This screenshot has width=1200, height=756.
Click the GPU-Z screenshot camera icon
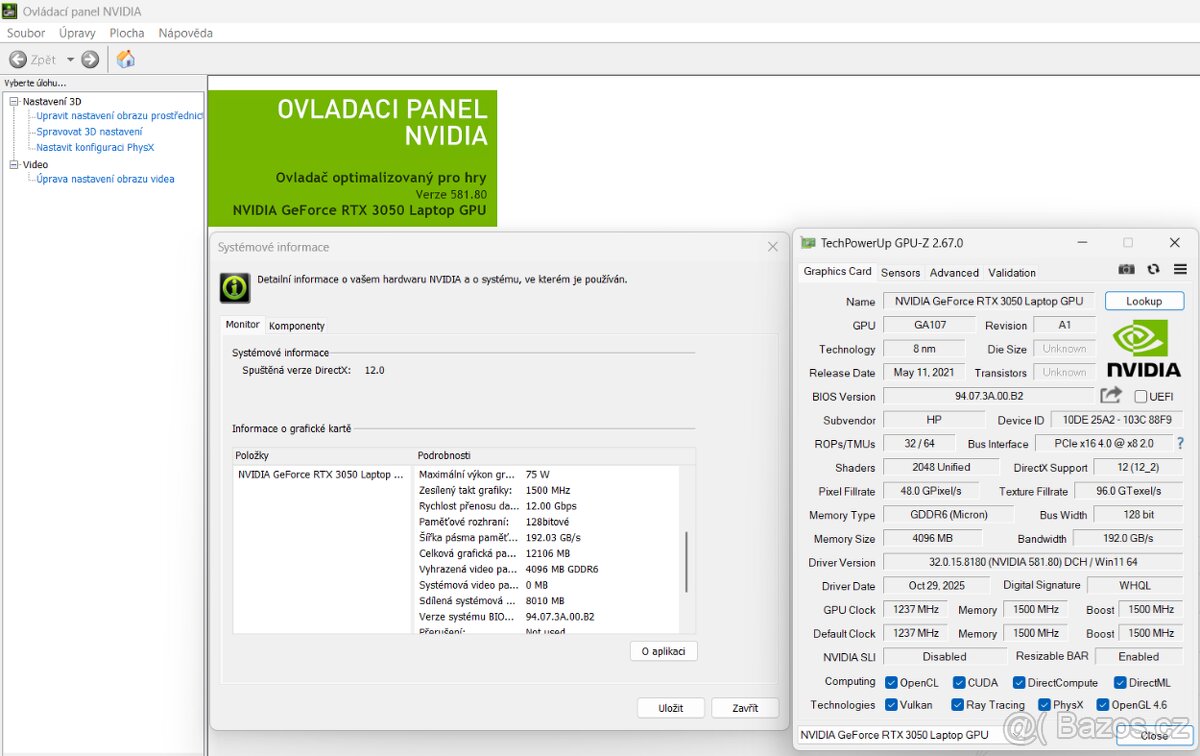point(1127,270)
